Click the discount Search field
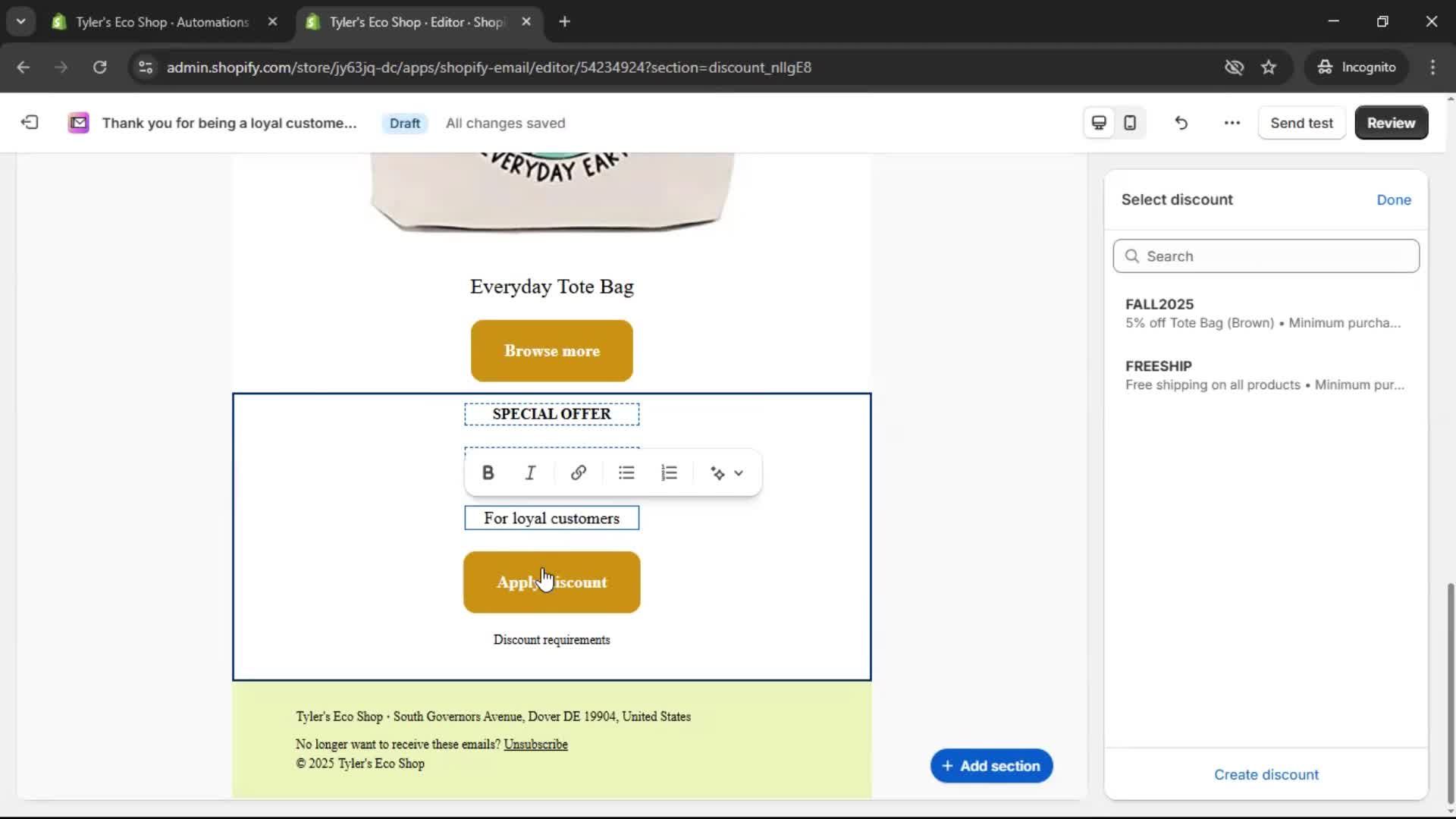Image resolution: width=1456 pixels, height=819 pixels. tap(1266, 256)
